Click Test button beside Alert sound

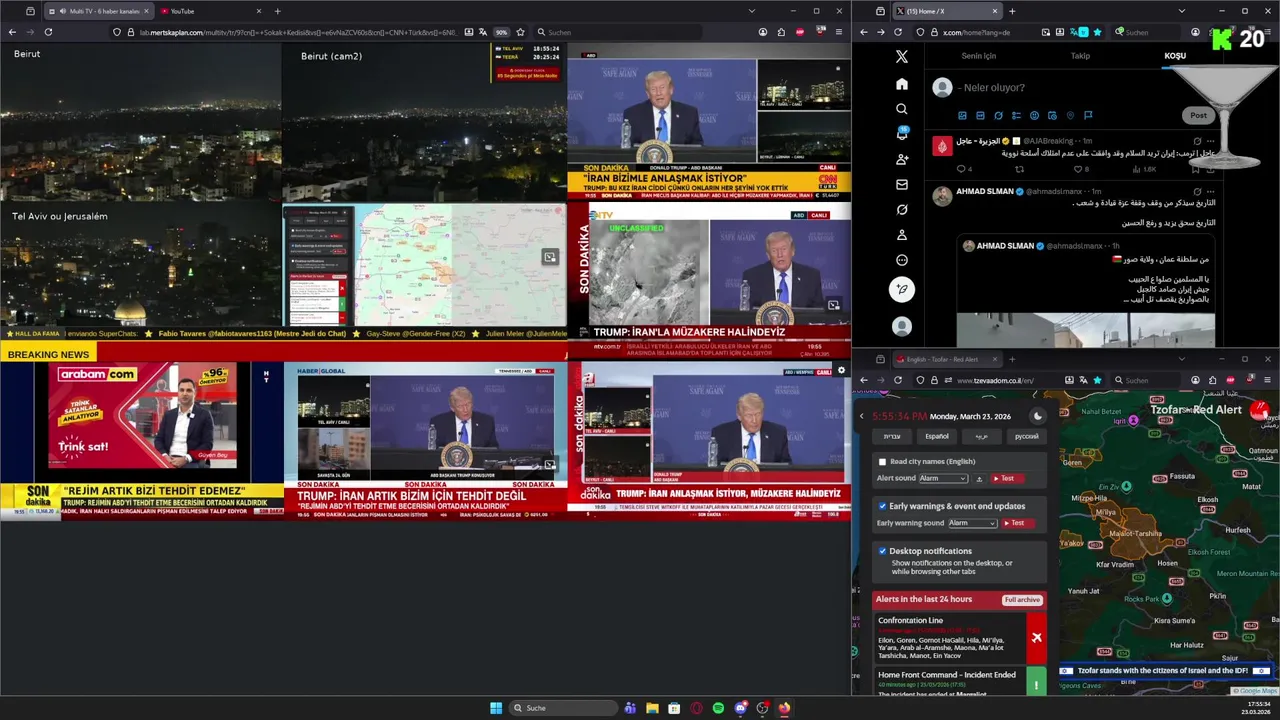click(x=1008, y=479)
